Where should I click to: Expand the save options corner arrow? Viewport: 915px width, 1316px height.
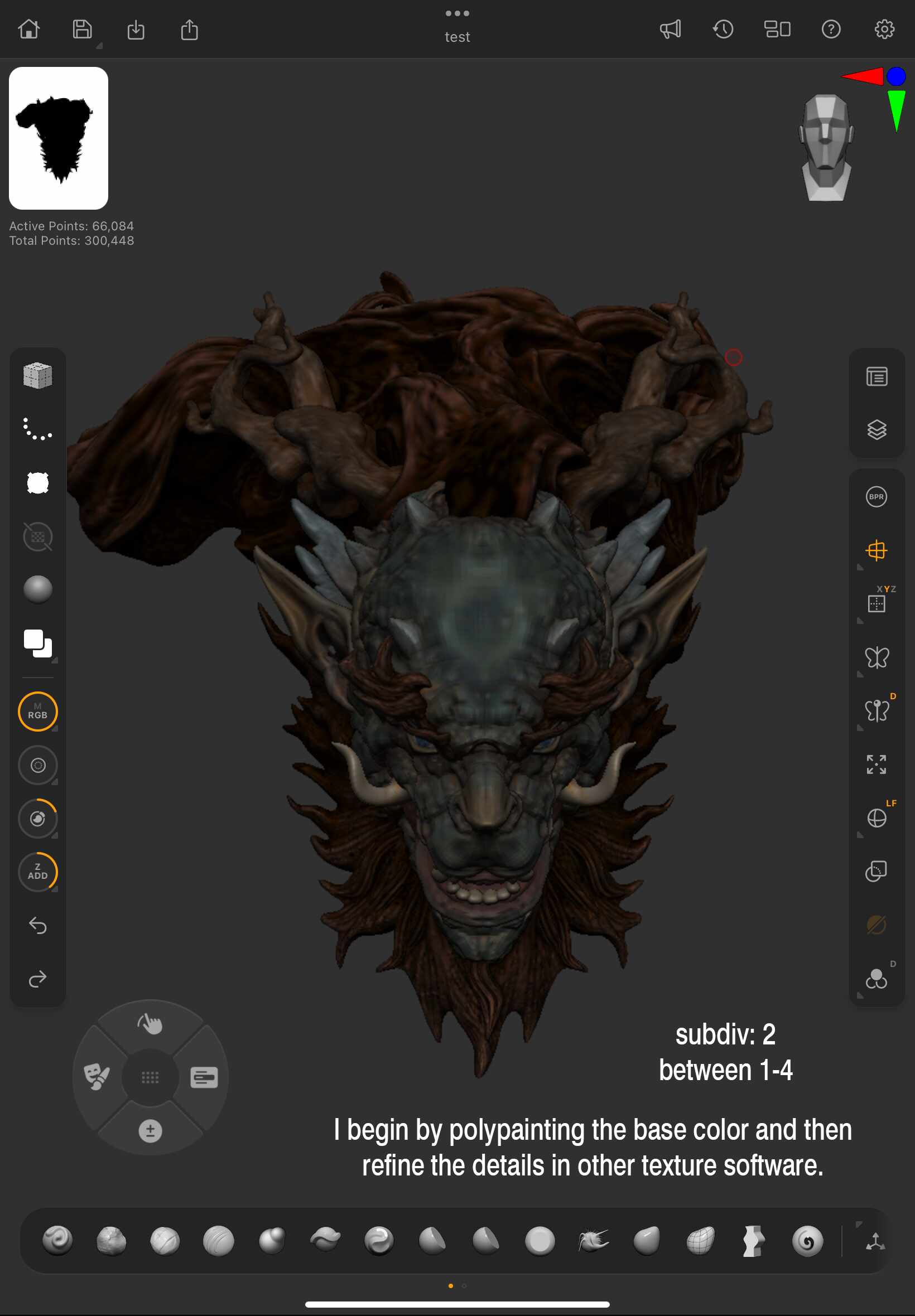[99, 45]
